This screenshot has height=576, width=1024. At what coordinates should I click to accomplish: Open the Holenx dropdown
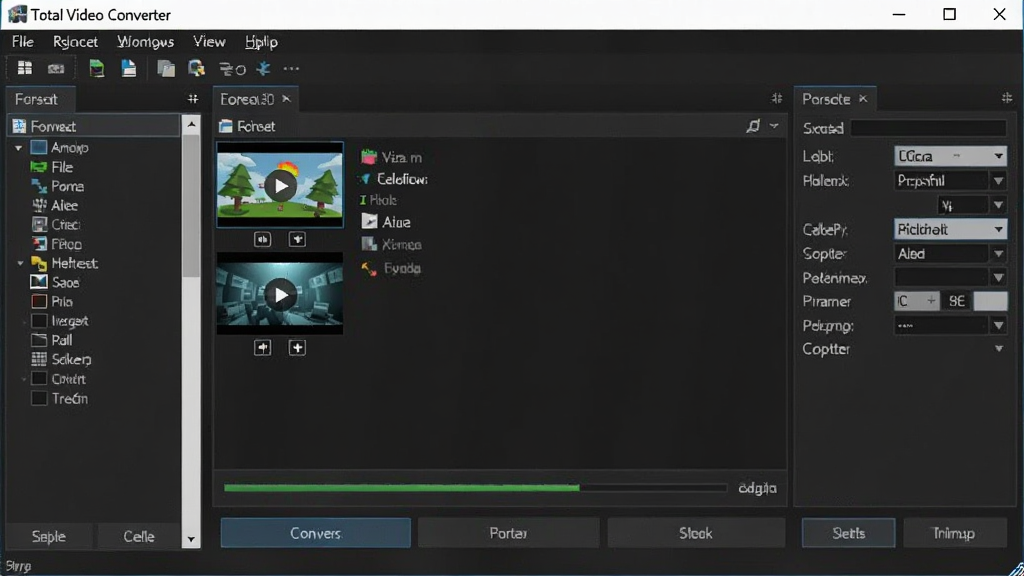(x=950, y=180)
